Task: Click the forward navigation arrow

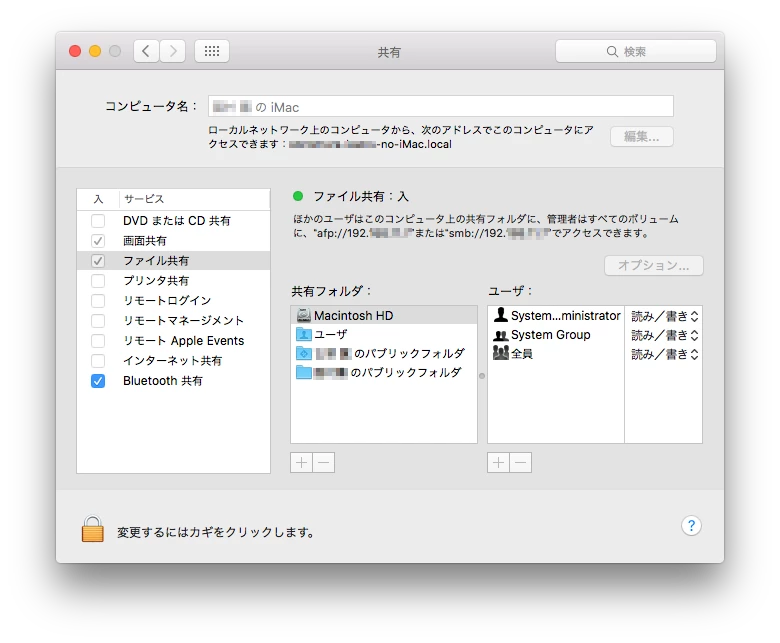Action: 173,51
